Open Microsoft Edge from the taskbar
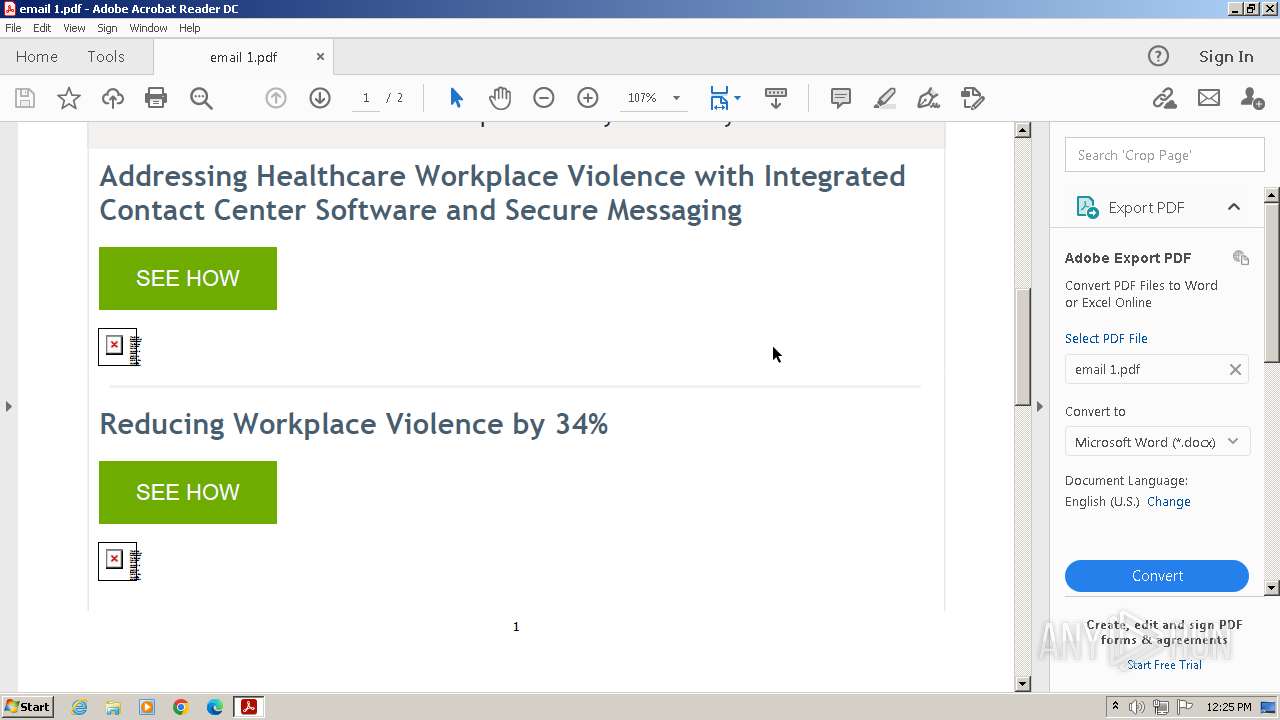This screenshot has height=720, width=1280. (x=215, y=707)
